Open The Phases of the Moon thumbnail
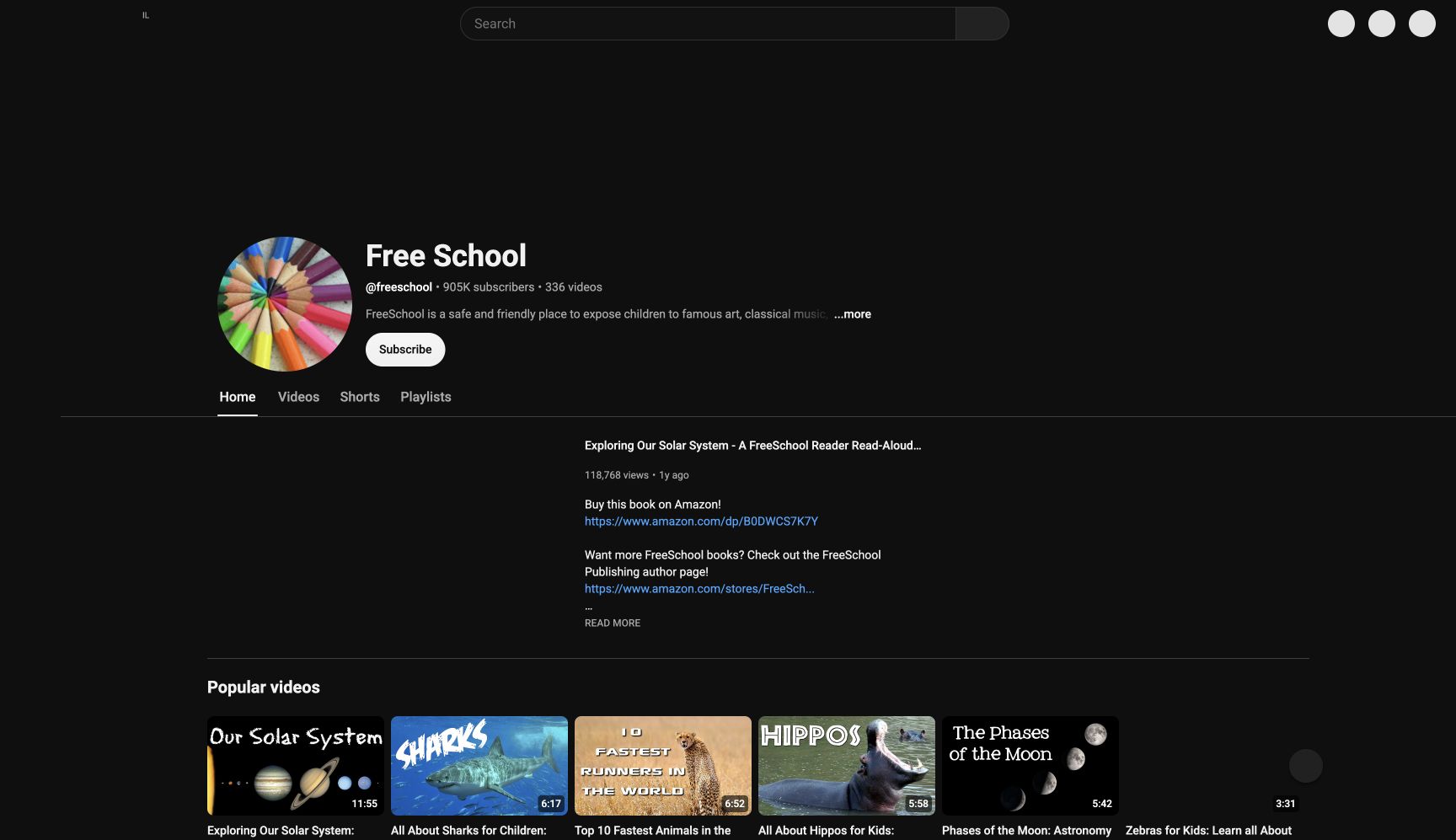 tap(1030, 766)
